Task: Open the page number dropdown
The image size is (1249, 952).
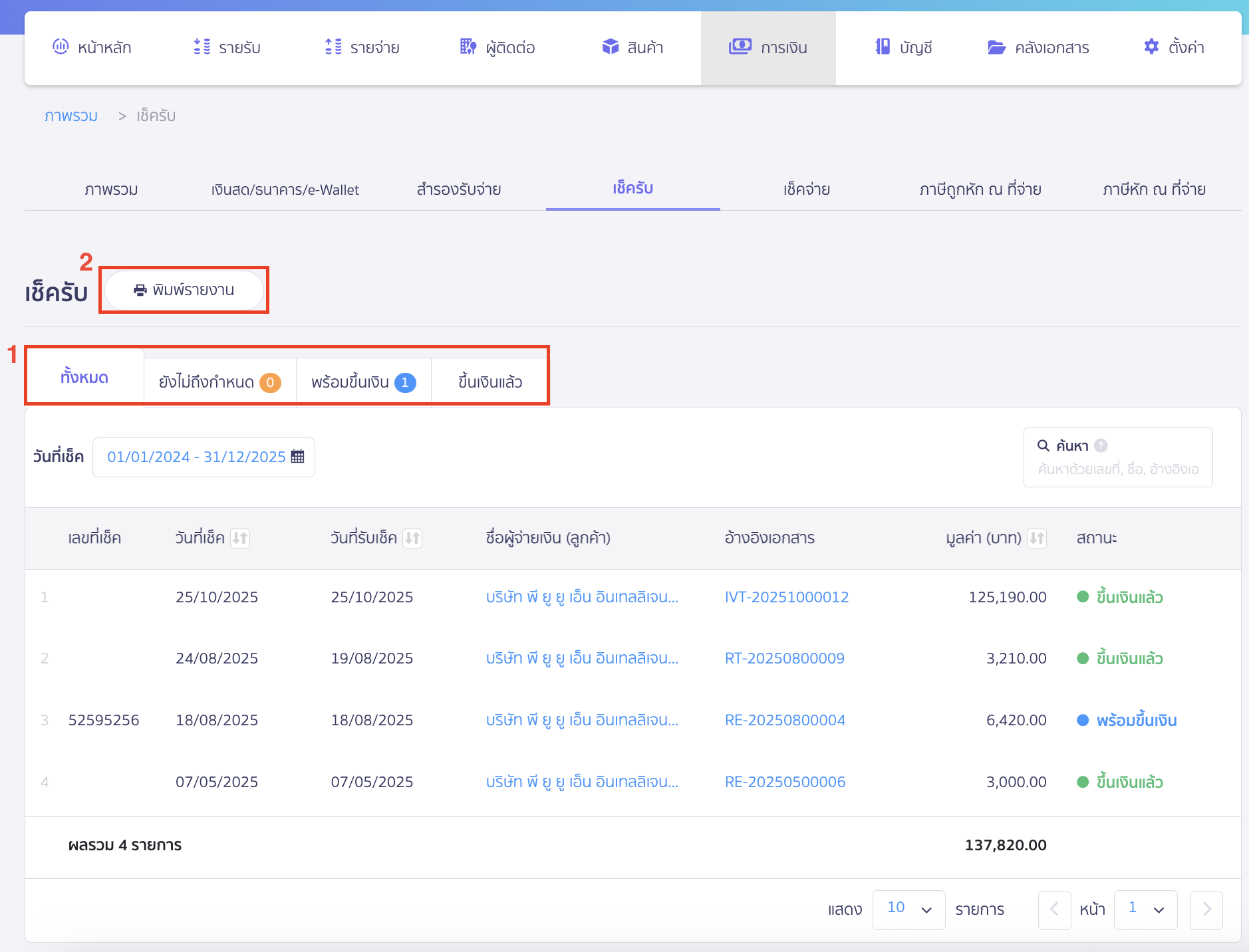Action: [1145, 909]
